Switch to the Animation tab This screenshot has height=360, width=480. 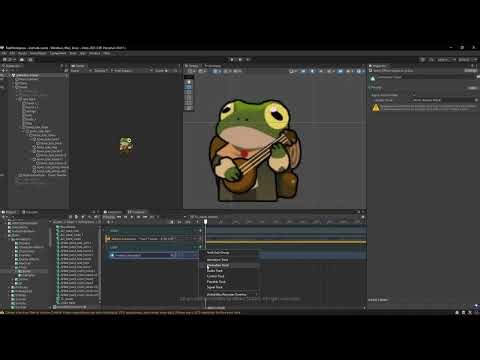click(x=113, y=212)
